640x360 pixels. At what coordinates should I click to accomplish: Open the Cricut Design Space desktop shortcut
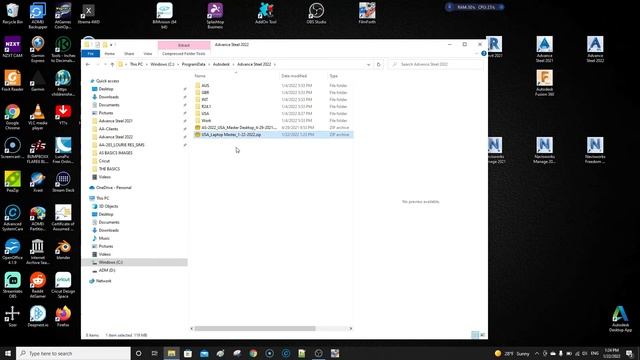point(63,285)
